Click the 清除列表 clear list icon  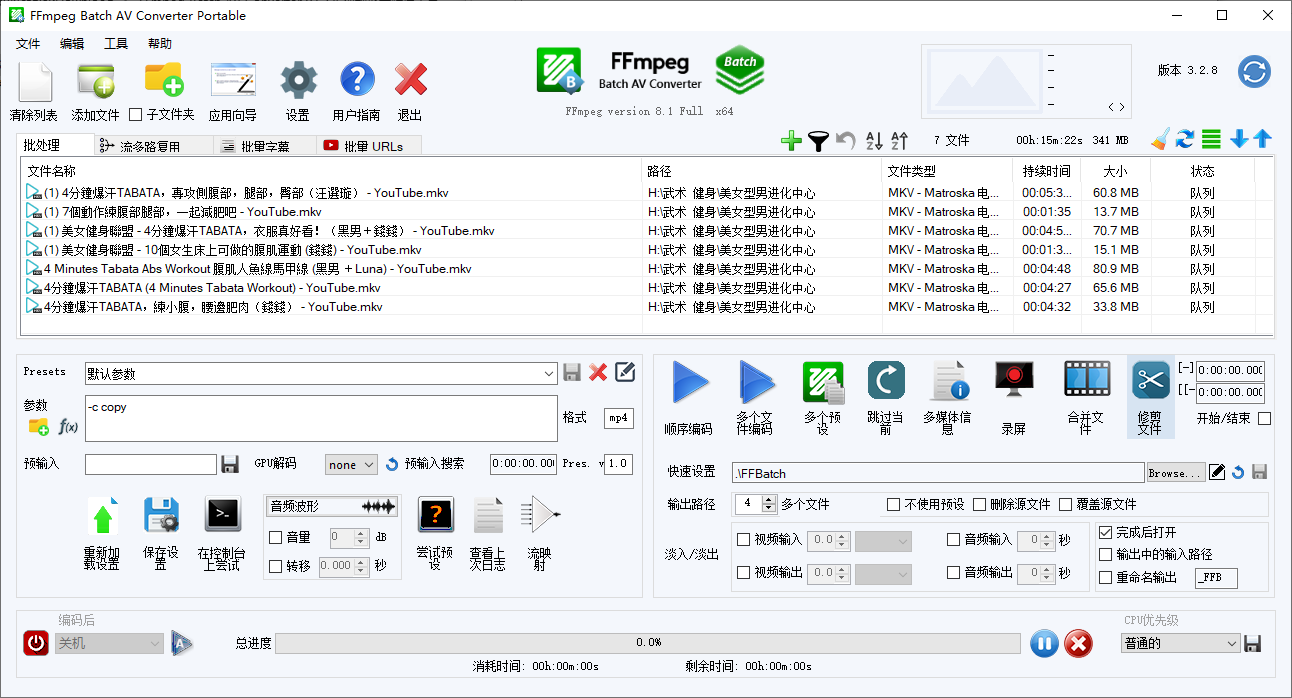click(35, 81)
